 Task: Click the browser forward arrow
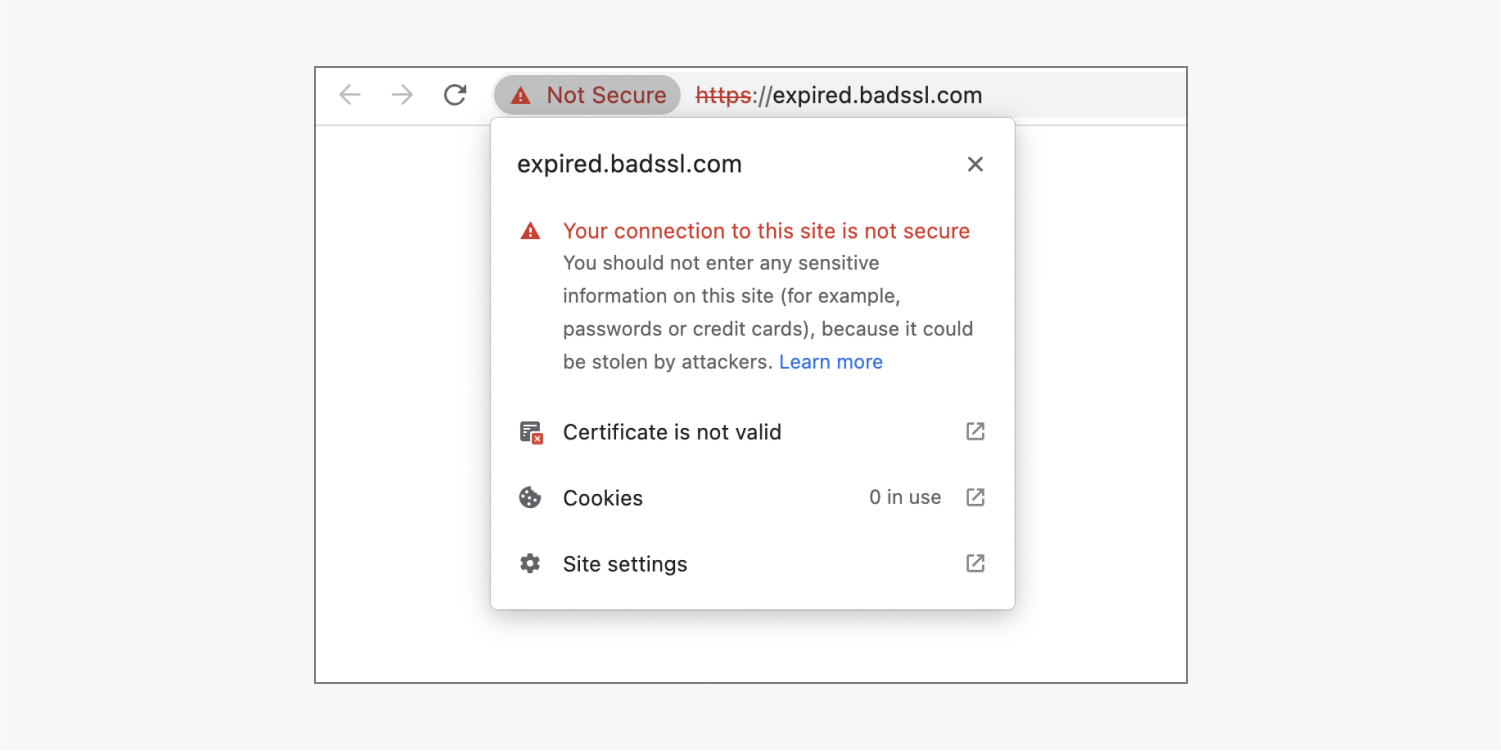click(402, 95)
